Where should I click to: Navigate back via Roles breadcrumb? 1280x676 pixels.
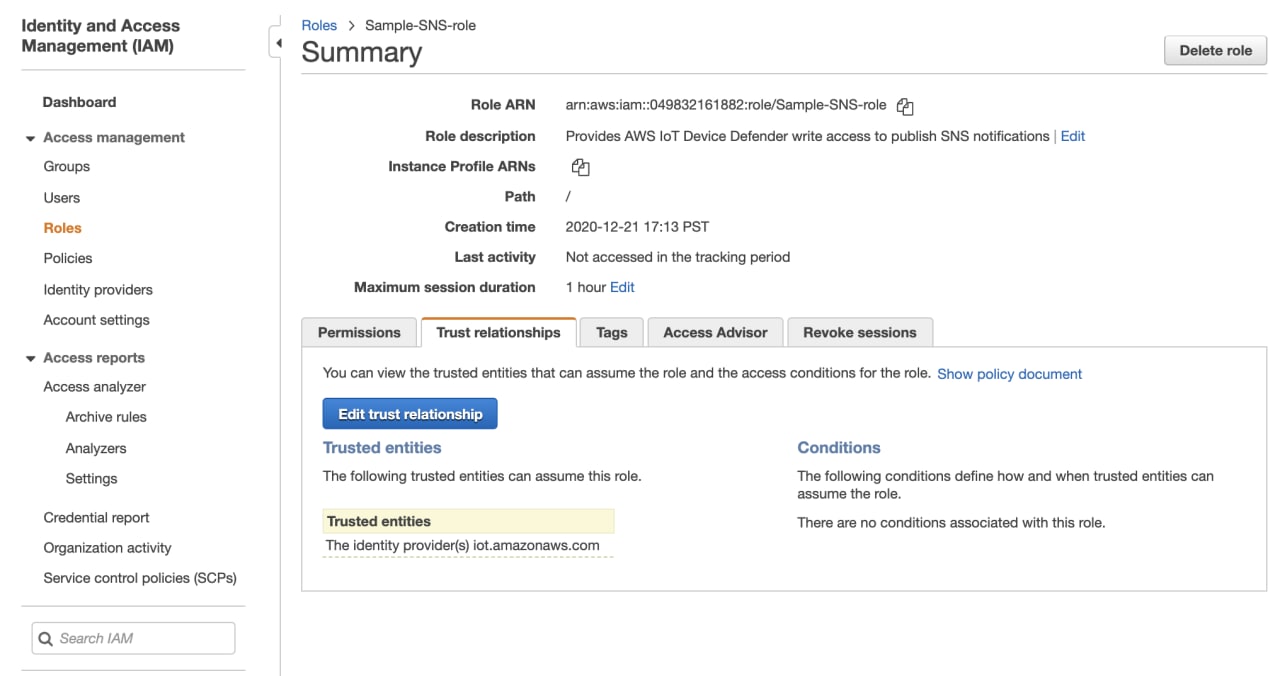point(319,25)
